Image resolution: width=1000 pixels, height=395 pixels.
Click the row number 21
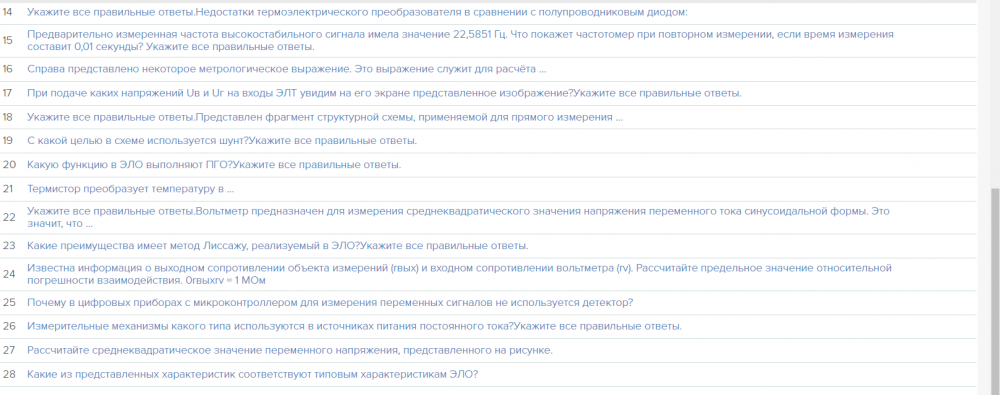[8, 190]
